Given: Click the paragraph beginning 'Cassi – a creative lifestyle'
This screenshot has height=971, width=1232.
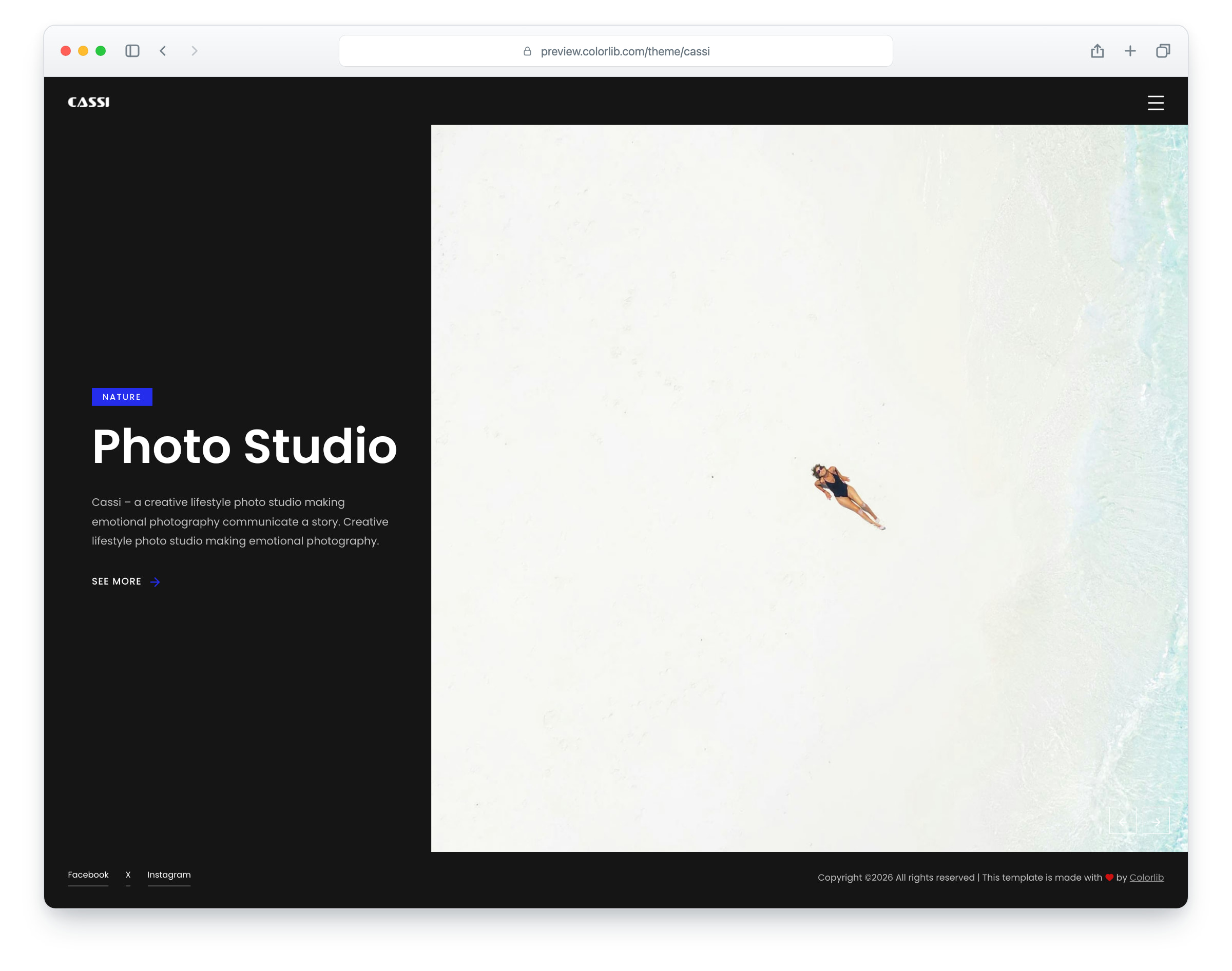Looking at the screenshot, I should point(240,521).
